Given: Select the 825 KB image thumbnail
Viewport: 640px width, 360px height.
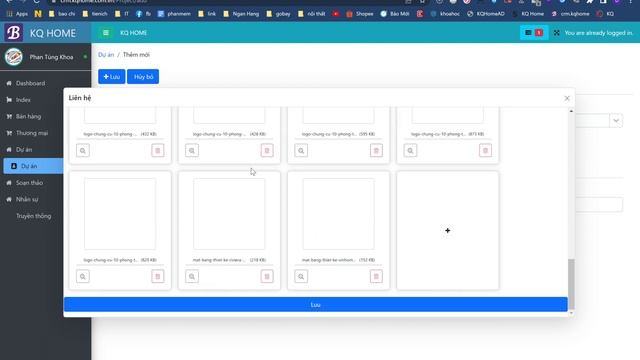Looking at the screenshot, I should [x=120, y=214].
